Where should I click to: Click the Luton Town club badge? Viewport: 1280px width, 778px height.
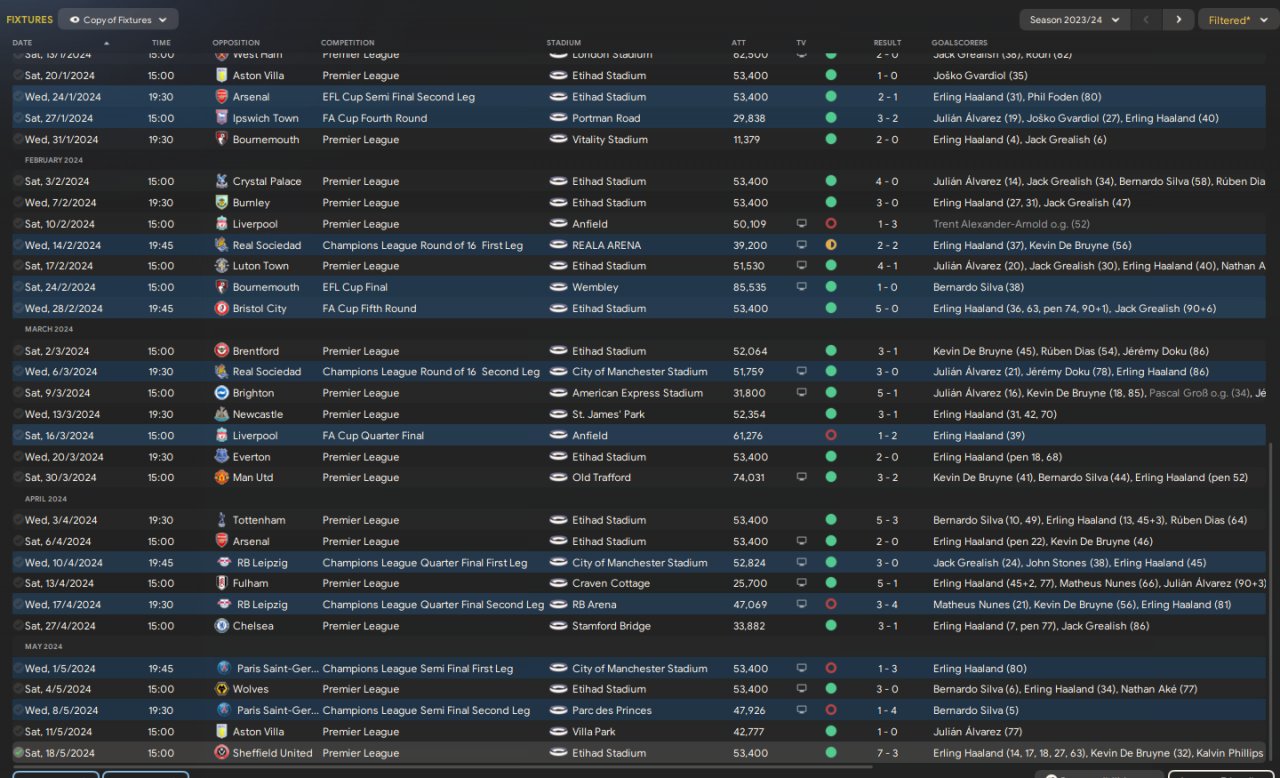coord(222,266)
